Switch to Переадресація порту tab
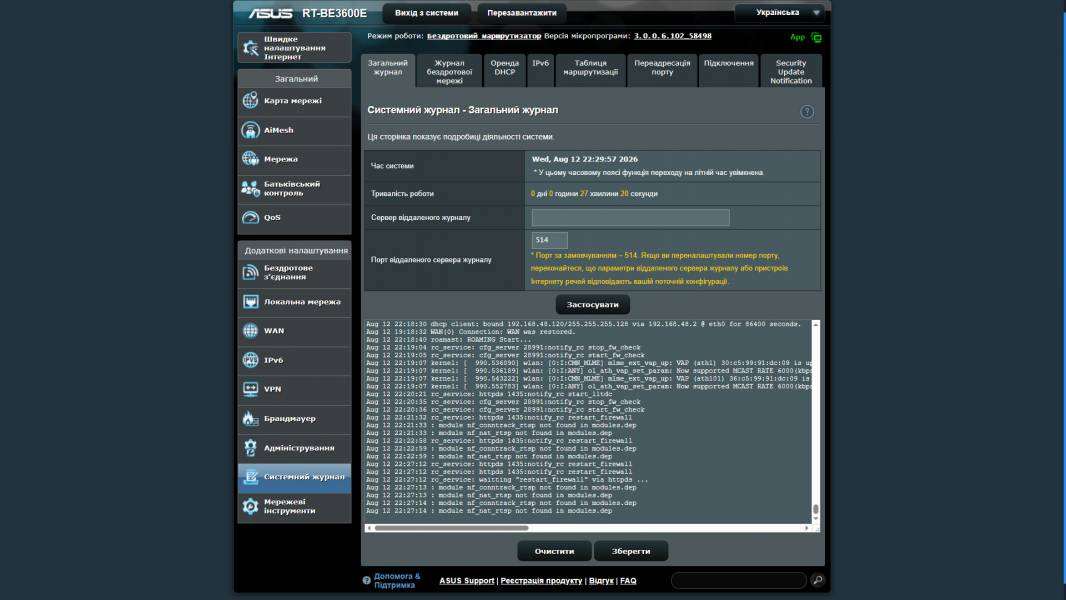 662,71
